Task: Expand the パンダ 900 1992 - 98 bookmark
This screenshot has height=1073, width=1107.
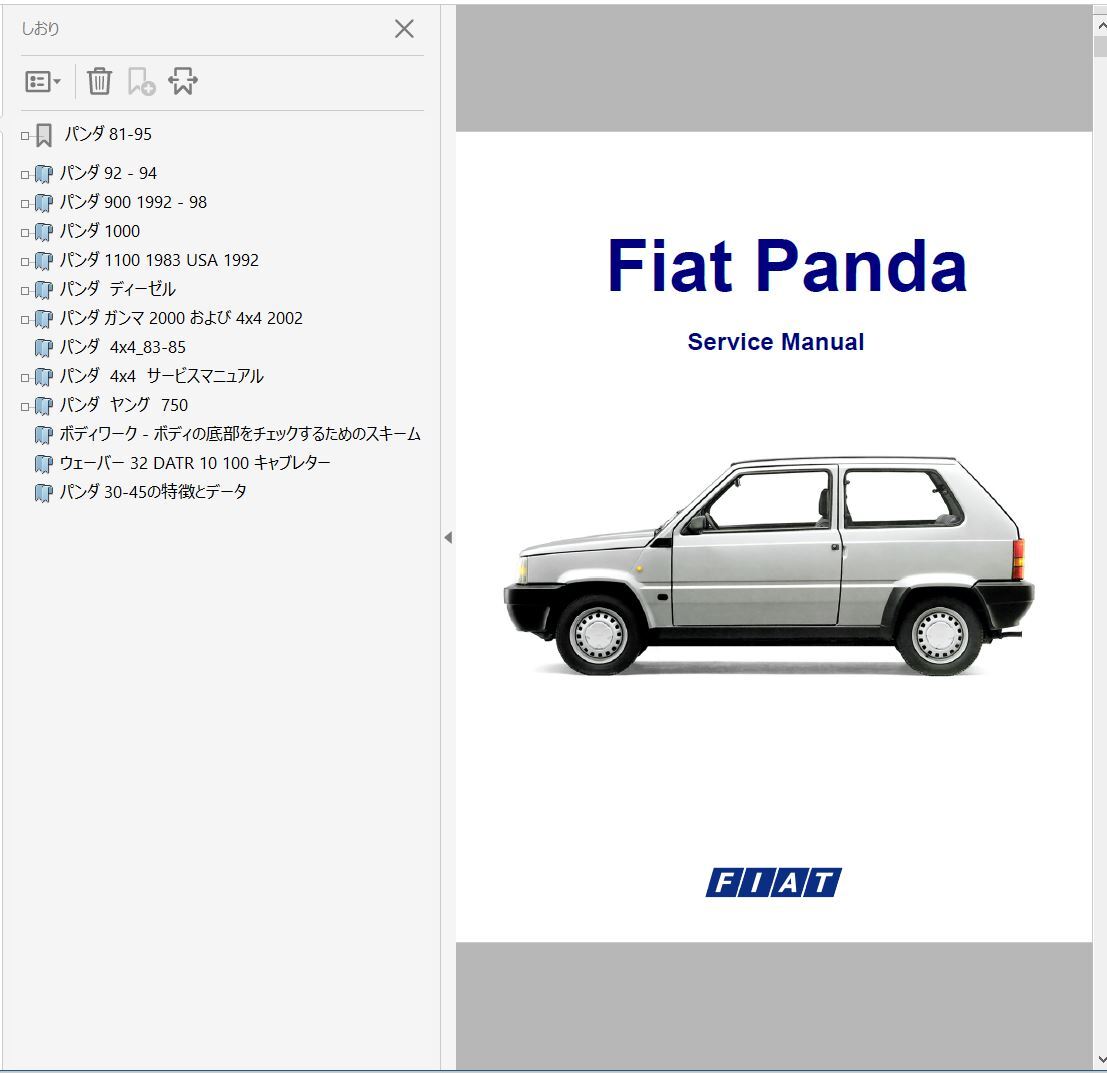Action: point(24,202)
